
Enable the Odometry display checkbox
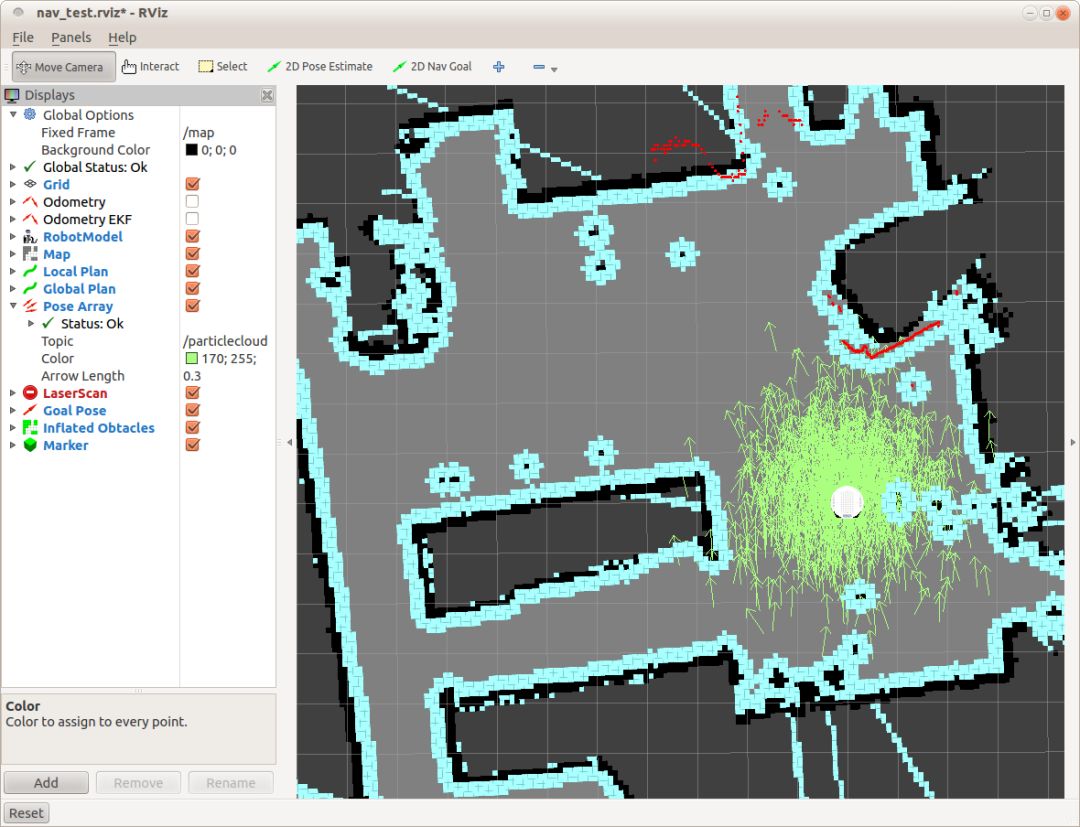point(192,202)
